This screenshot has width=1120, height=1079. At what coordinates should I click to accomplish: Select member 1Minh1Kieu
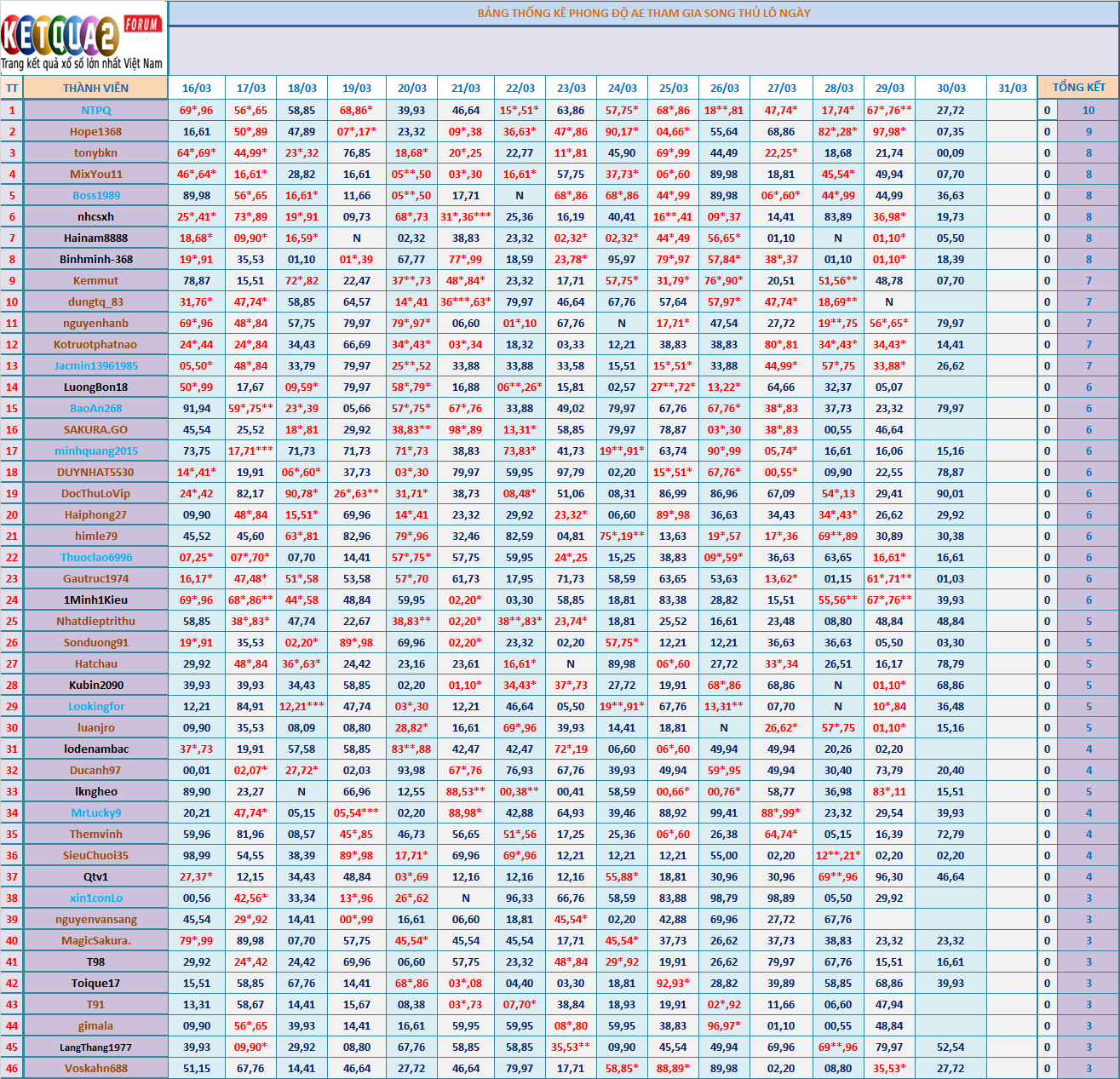(96, 600)
